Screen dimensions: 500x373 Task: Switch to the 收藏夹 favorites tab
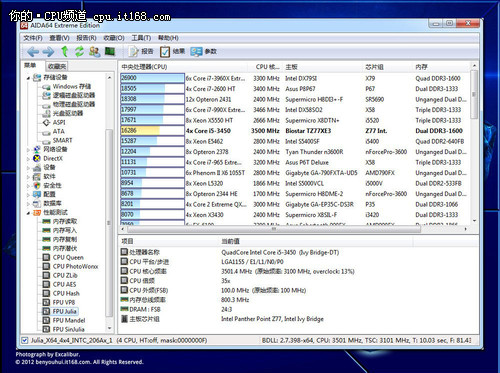click(x=57, y=66)
